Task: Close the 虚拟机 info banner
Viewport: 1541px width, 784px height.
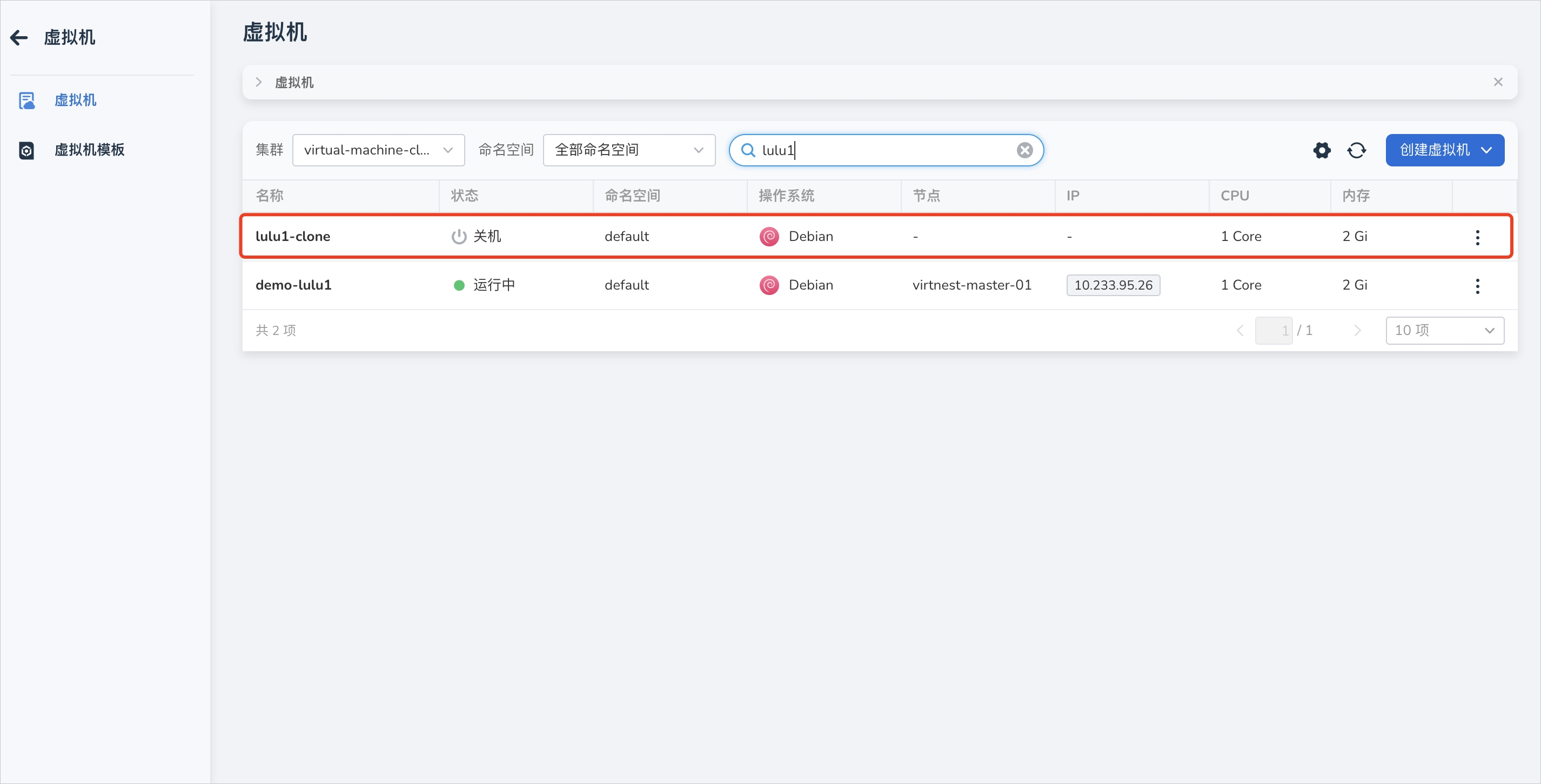Action: tap(1498, 82)
